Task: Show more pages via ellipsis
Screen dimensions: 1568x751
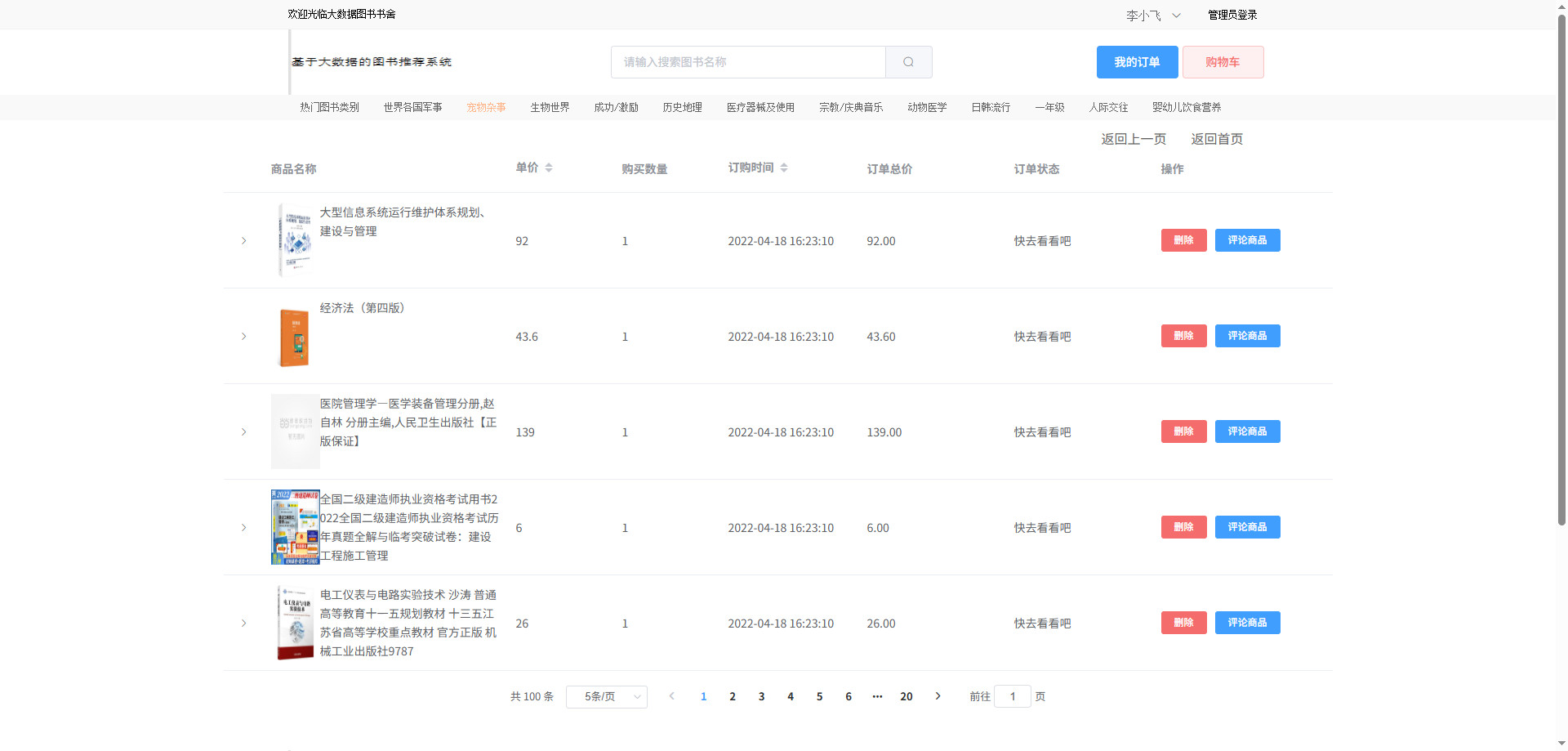Action: tap(877, 696)
